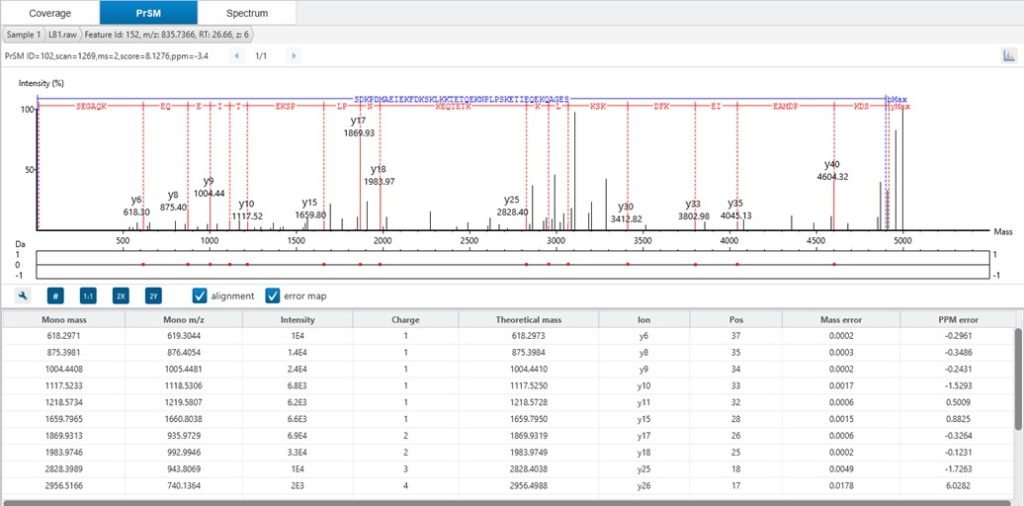Go to next PrSM with right arrow
This screenshot has width=1024, height=506.
(x=294, y=56)
